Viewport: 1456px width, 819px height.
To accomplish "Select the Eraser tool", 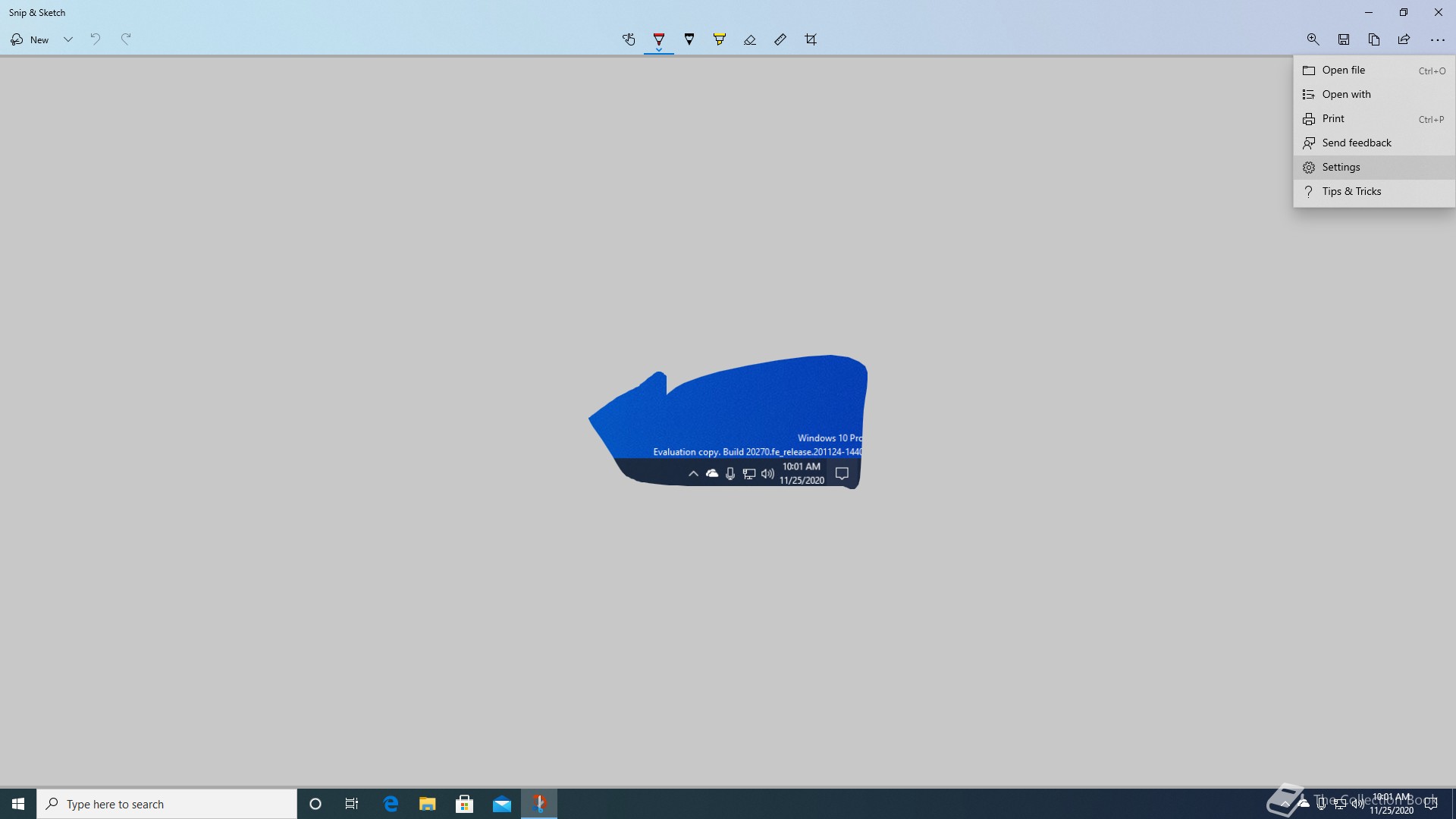I will point(750,39).
